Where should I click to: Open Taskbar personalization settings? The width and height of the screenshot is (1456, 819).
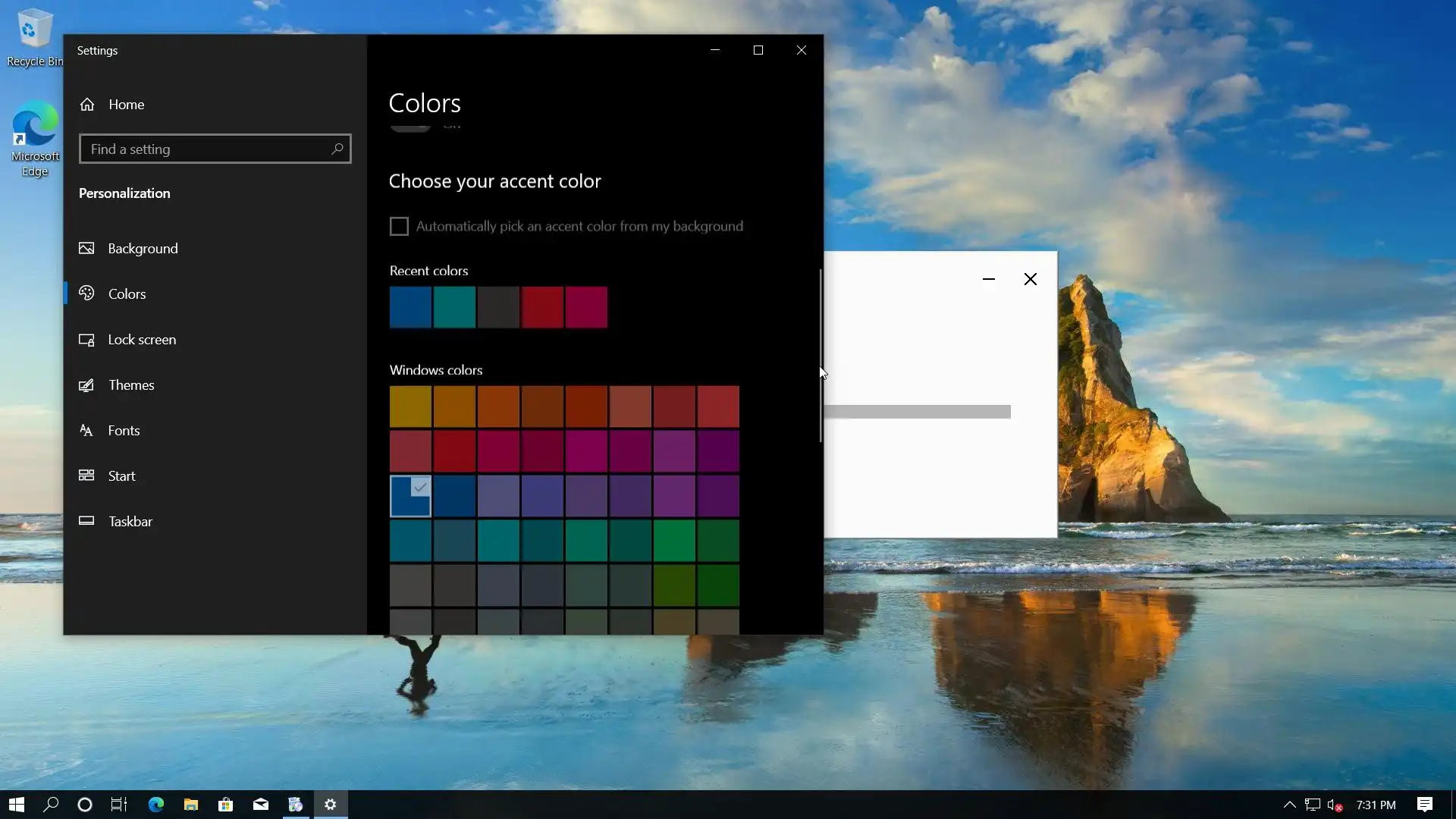(130, 522)
